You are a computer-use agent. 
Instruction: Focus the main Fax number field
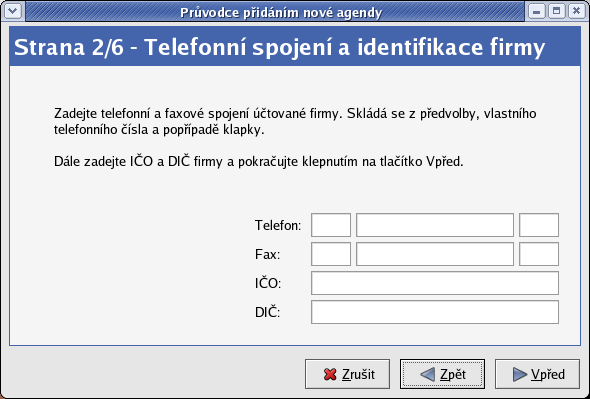pos(435,254)
